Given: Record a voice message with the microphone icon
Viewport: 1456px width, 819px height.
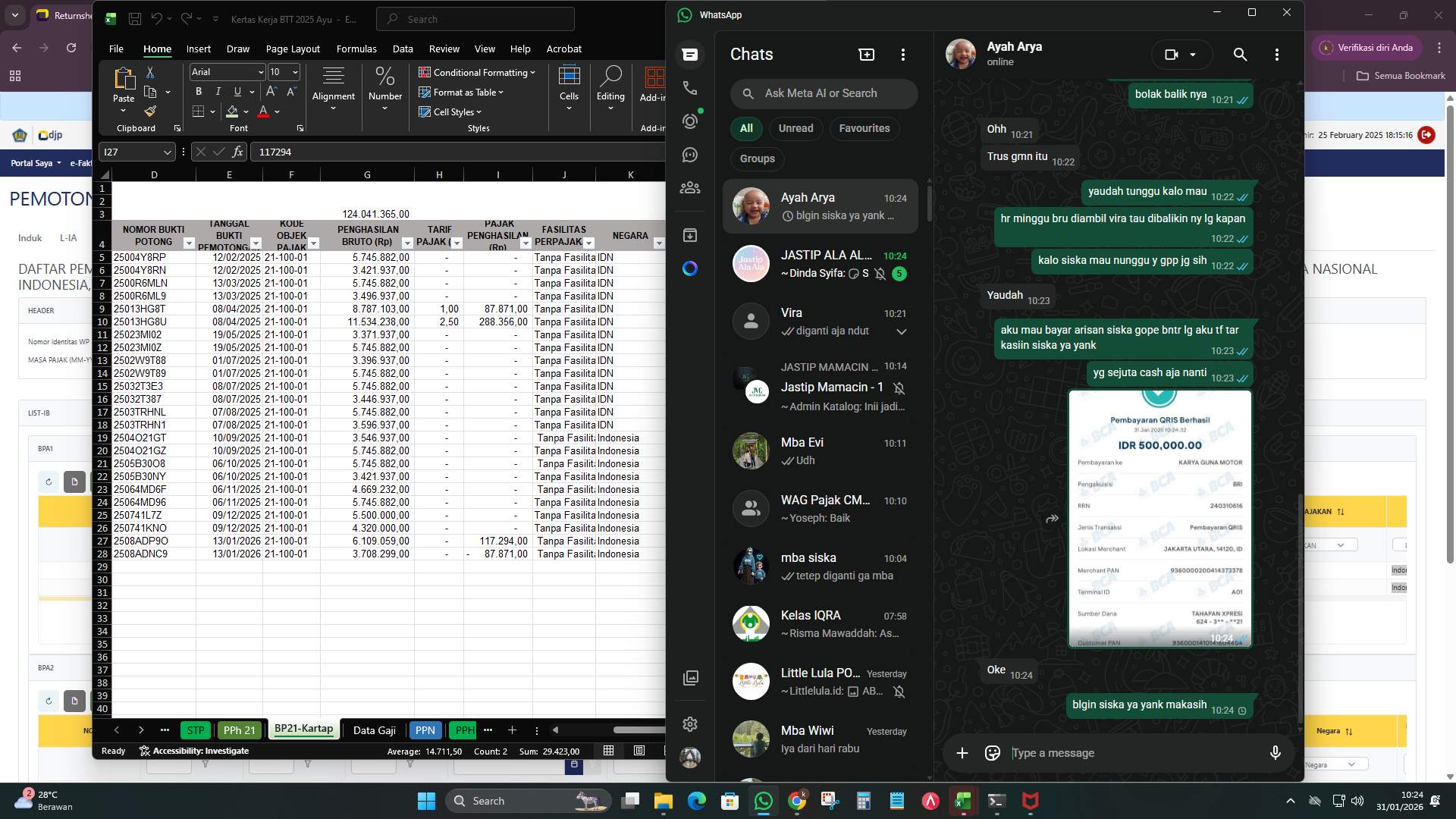Looking at the screenshot, I should coord(1275,752).
